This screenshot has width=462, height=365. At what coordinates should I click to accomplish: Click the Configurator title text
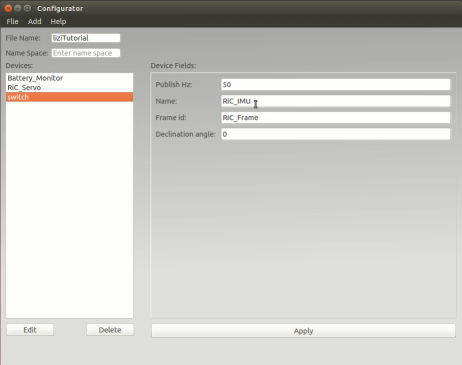point(60,8)
